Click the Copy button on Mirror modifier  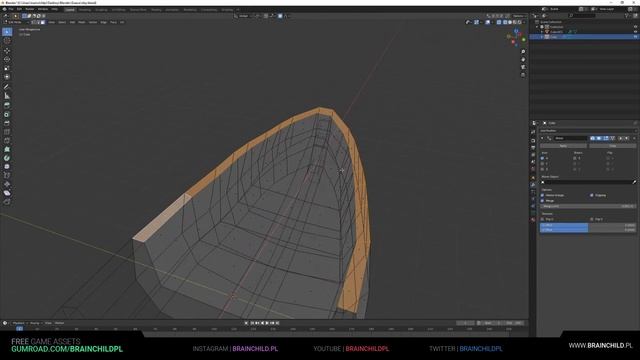[x=613, y=146]
